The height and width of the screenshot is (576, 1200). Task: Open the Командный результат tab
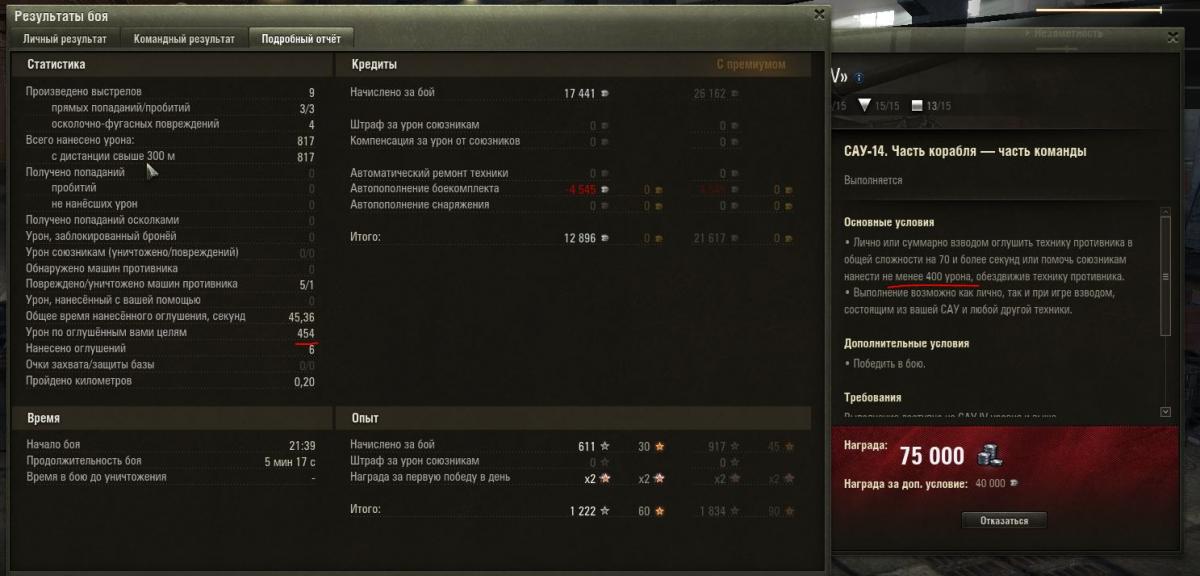[184, 39]
